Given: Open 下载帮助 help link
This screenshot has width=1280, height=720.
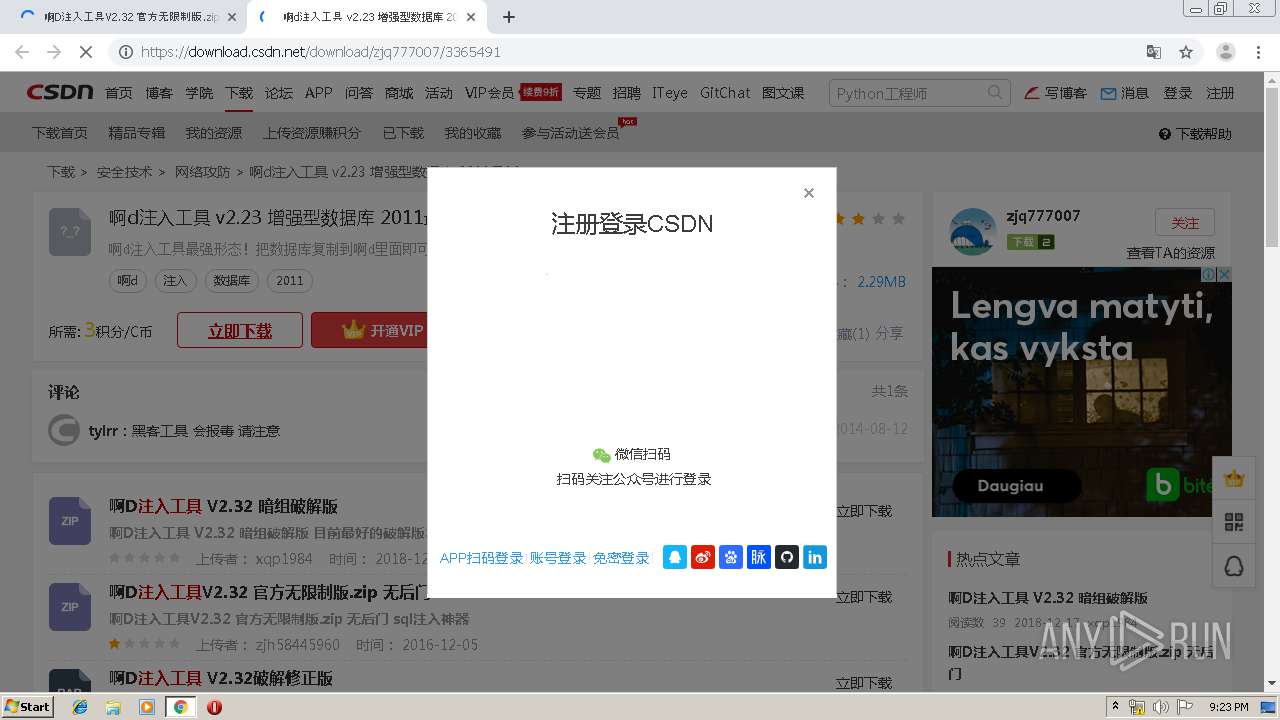Looking at the screenshot, I should pyautogui.click(x=1195, y=134).
